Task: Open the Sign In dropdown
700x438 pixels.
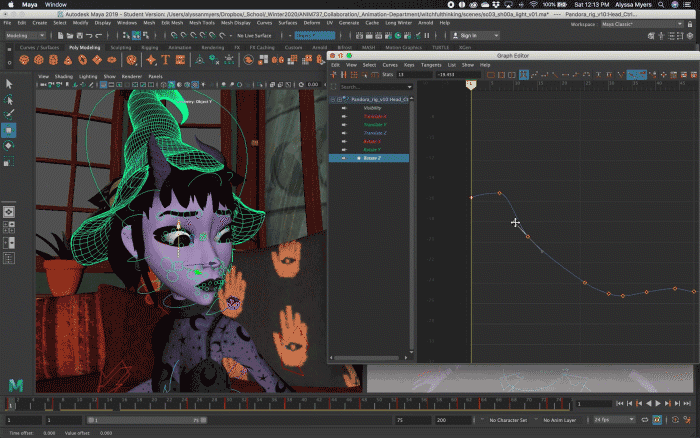Action: pyautogui.click(x=475, y=35)
